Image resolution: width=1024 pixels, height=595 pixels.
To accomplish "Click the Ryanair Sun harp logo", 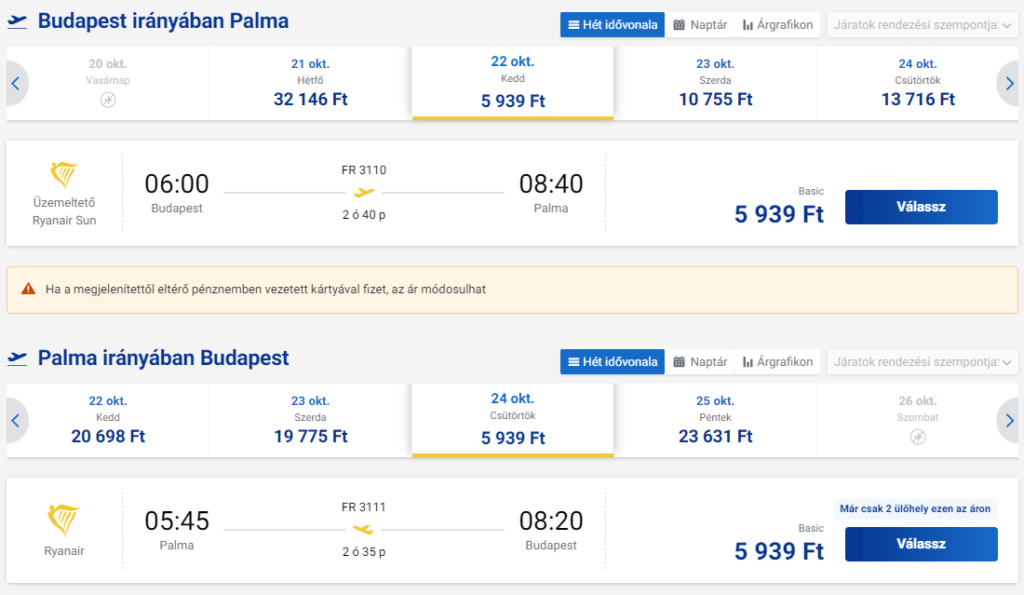I will (x=64, y=174).
